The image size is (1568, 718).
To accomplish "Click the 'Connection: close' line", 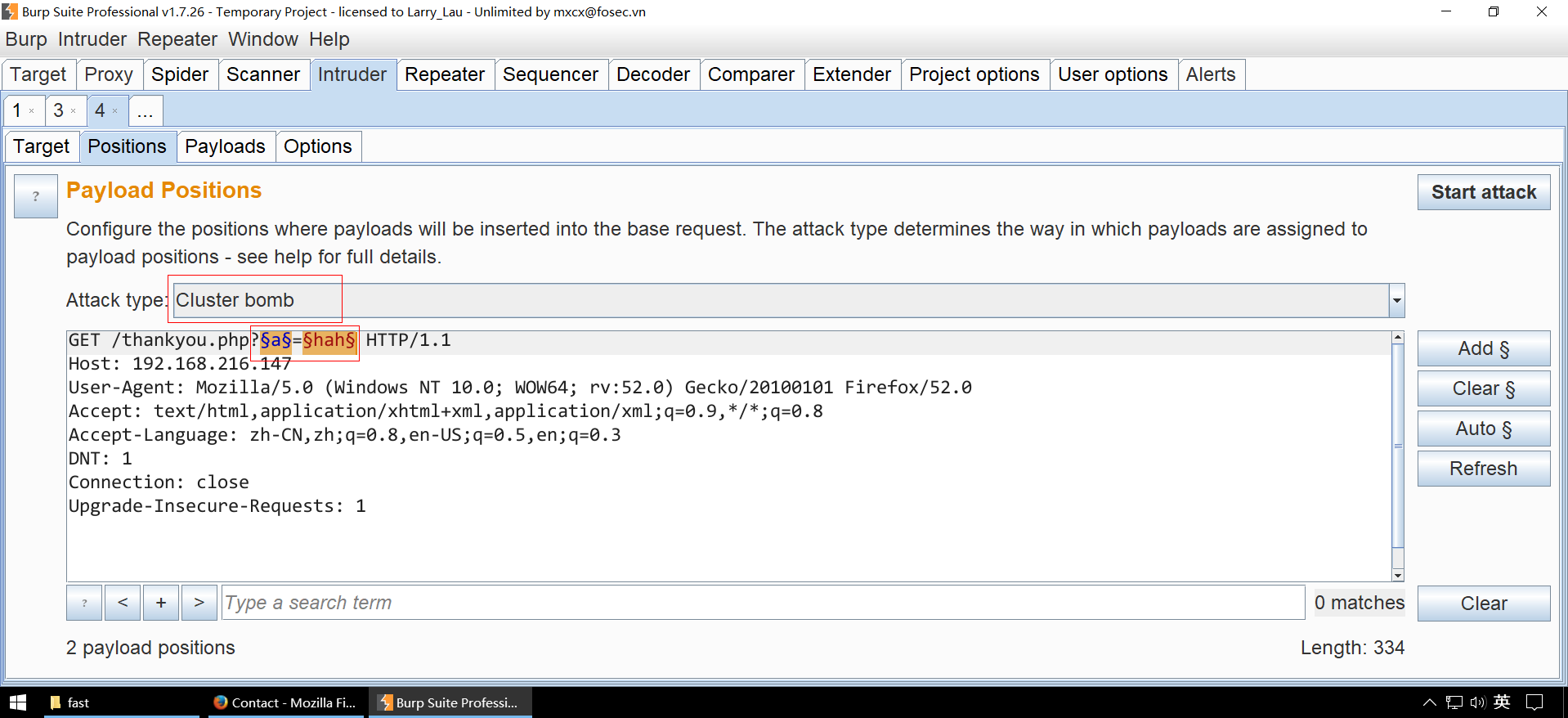I will click(x=159, y=482).
